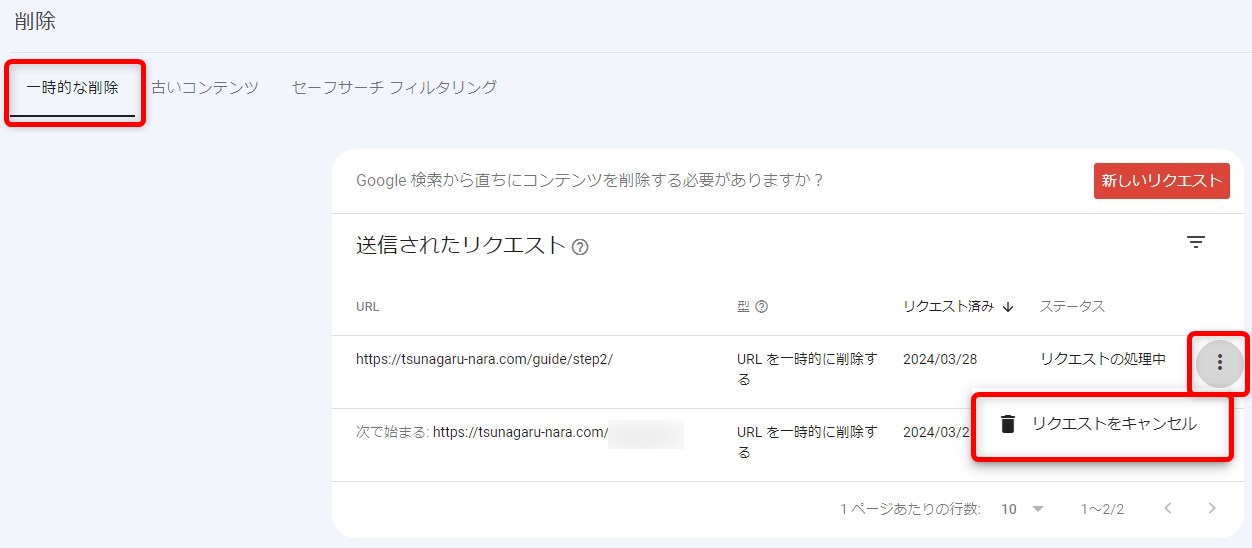Click the filter icon above the requests table

pos(1195,242)
